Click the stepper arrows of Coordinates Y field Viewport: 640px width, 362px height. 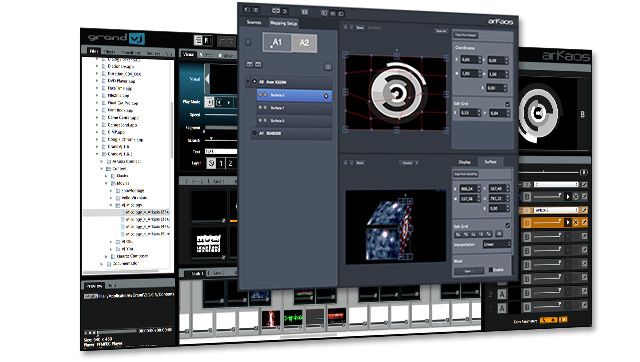[x=506, y=61]
